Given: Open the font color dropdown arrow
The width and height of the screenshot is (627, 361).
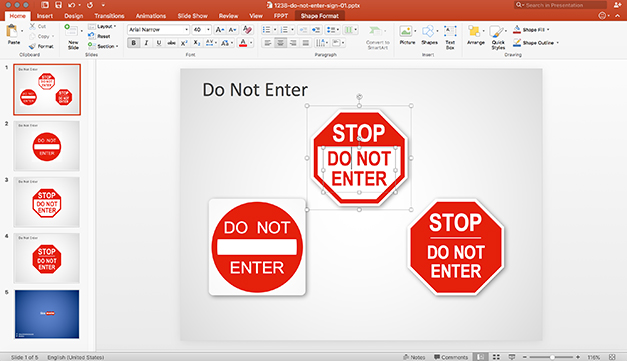Looking at the screenshot, I should 251,43.
